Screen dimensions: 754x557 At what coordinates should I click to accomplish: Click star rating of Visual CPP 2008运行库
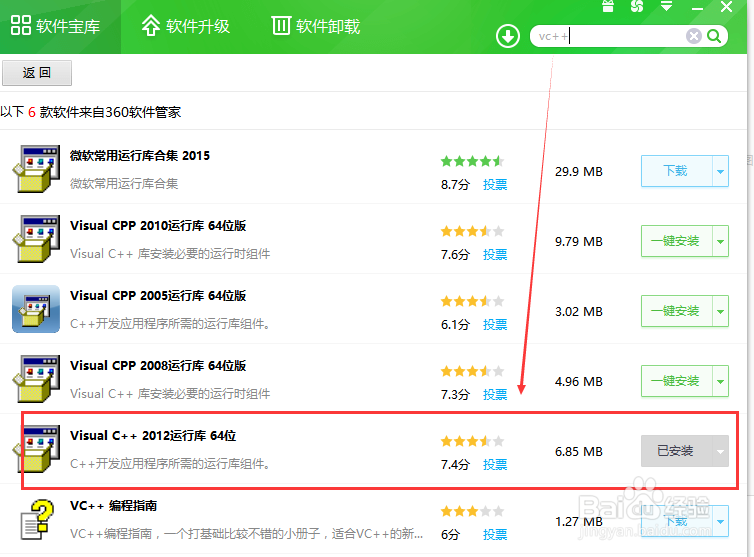[472, 371]
